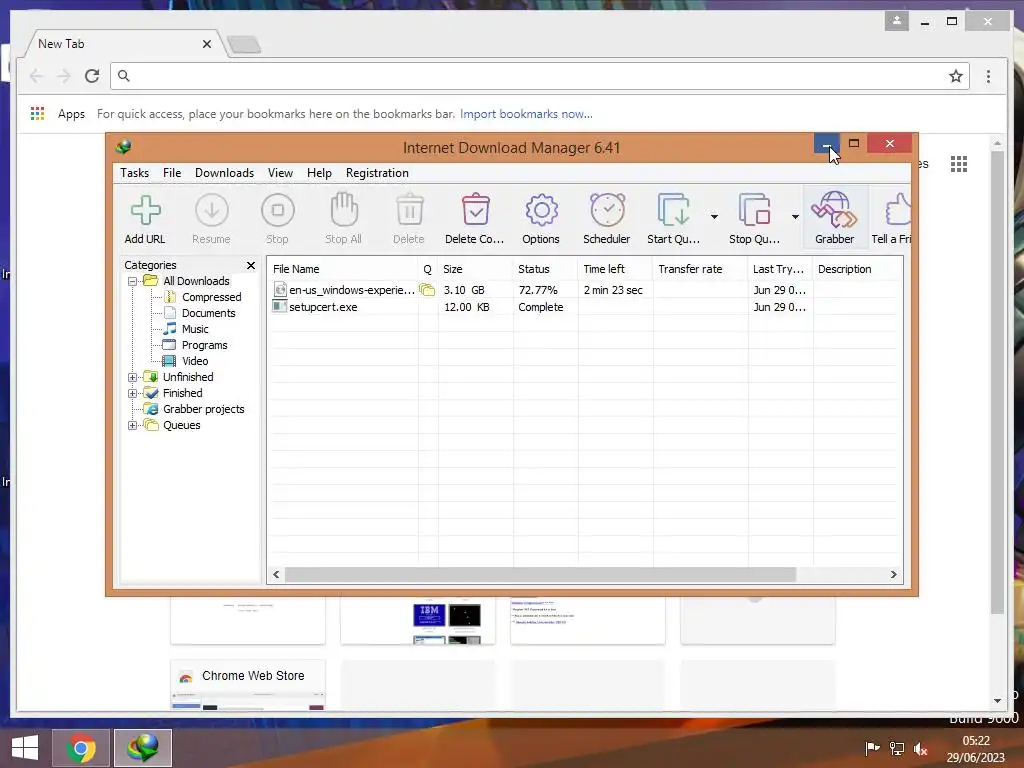Click the Chrome taskbar icon
The height and width of the screenshot is (768, 1024).
click(x=81, y=748)
